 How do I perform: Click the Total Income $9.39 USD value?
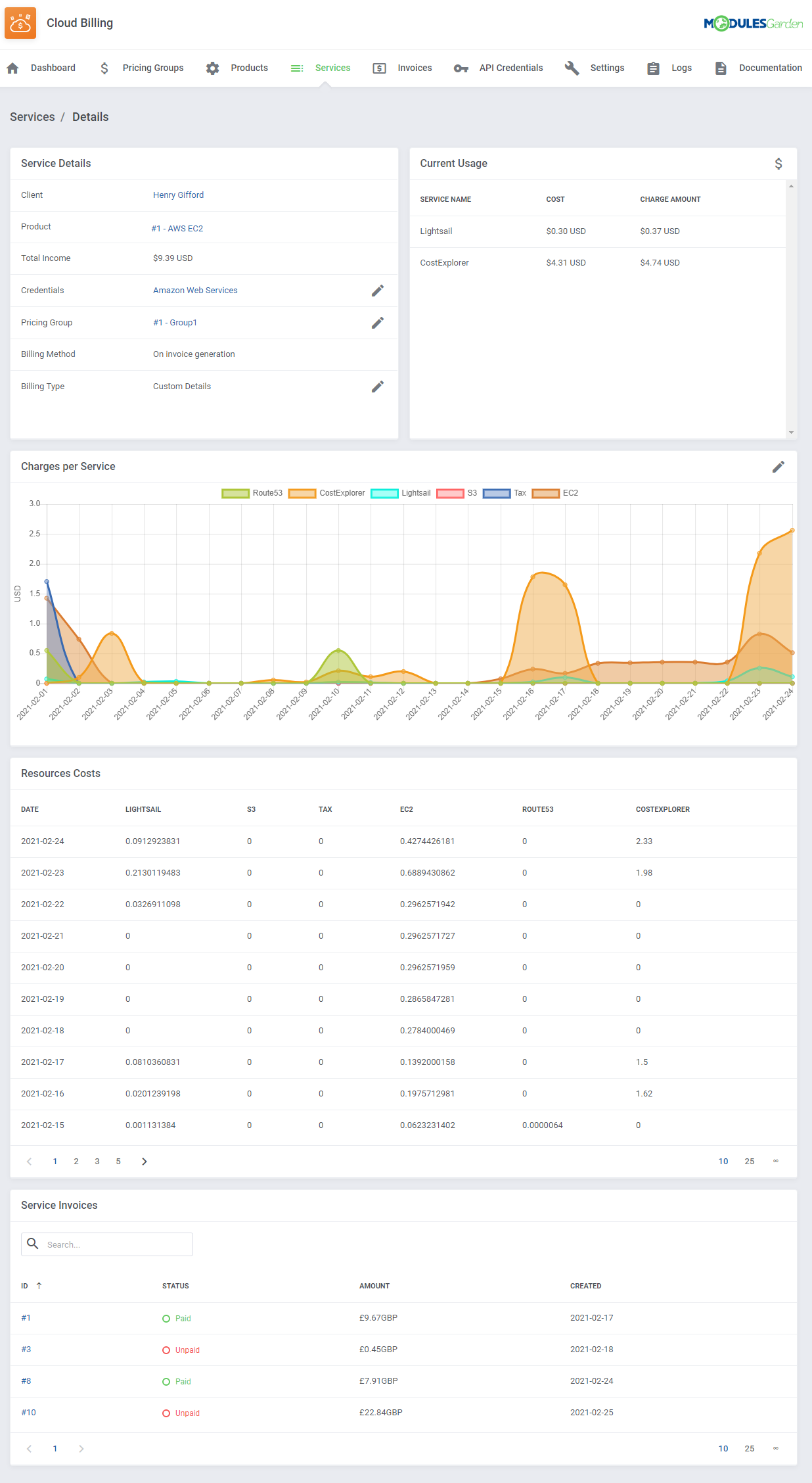pyautogui.click(x=173, y=258)
